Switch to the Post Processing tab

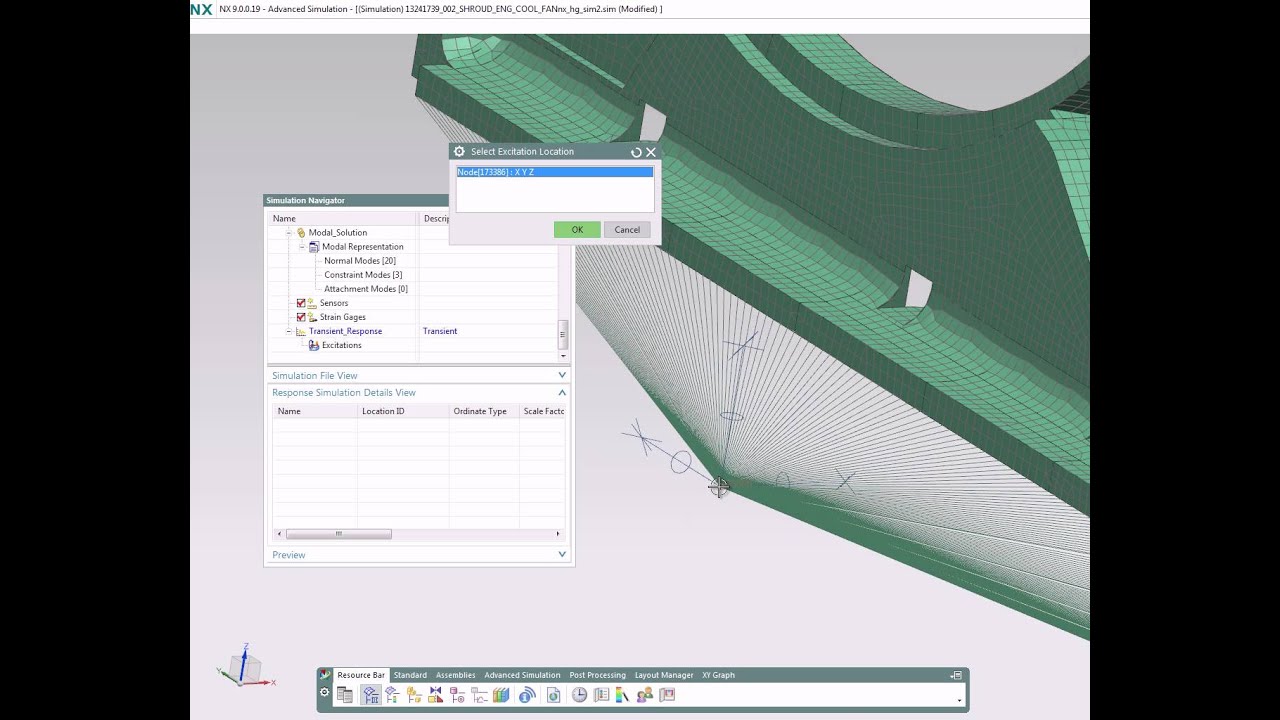point(597,675)
